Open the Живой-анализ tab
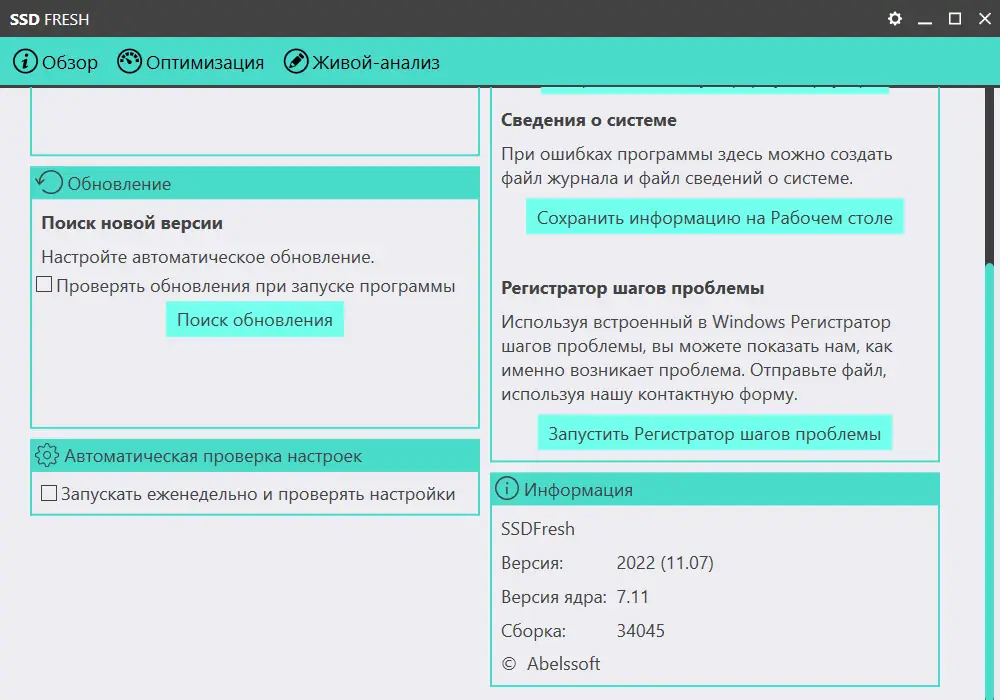 pyautogui.click(x=375, y=61)
